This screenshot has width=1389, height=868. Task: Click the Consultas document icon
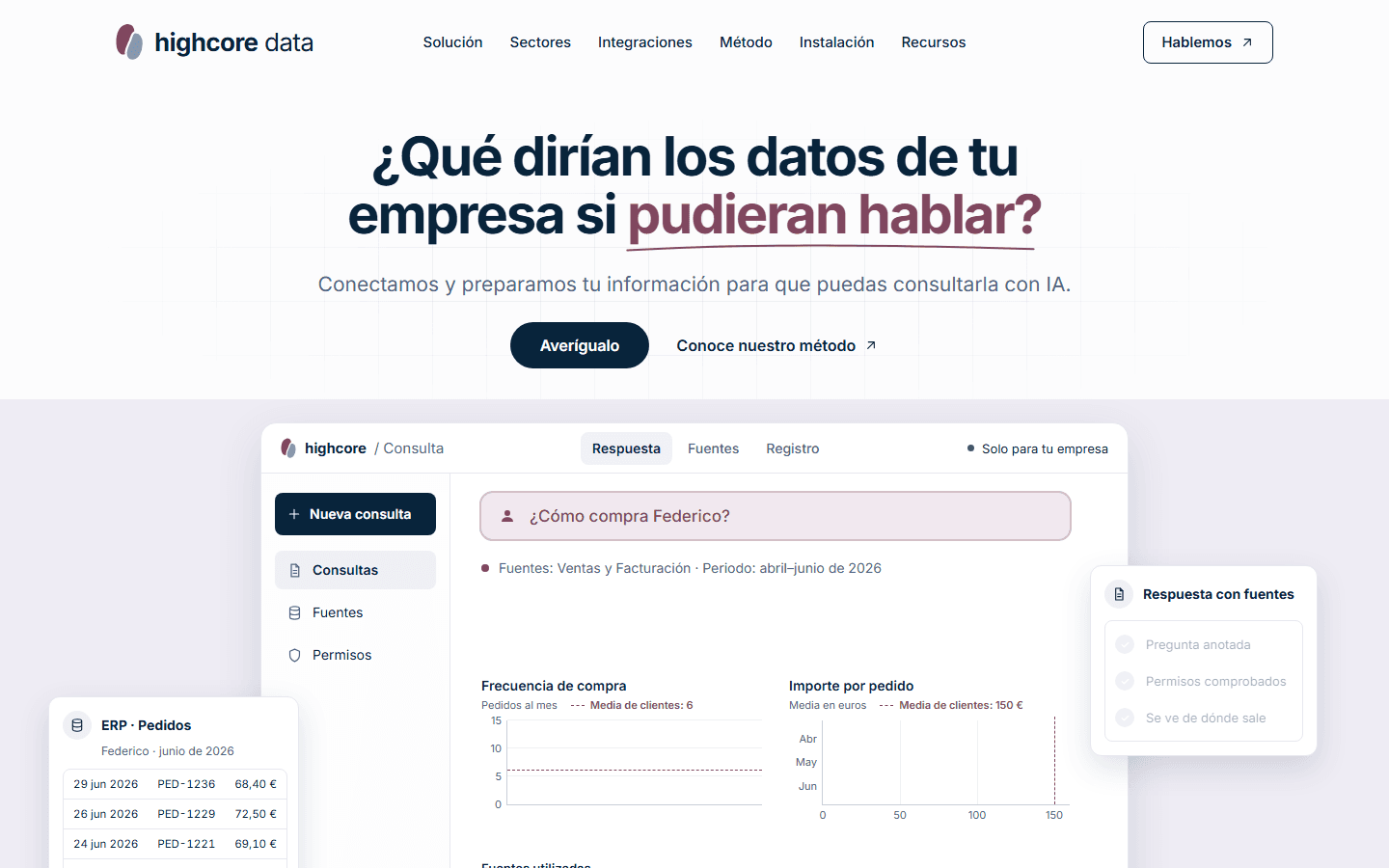tap(295, 570)
